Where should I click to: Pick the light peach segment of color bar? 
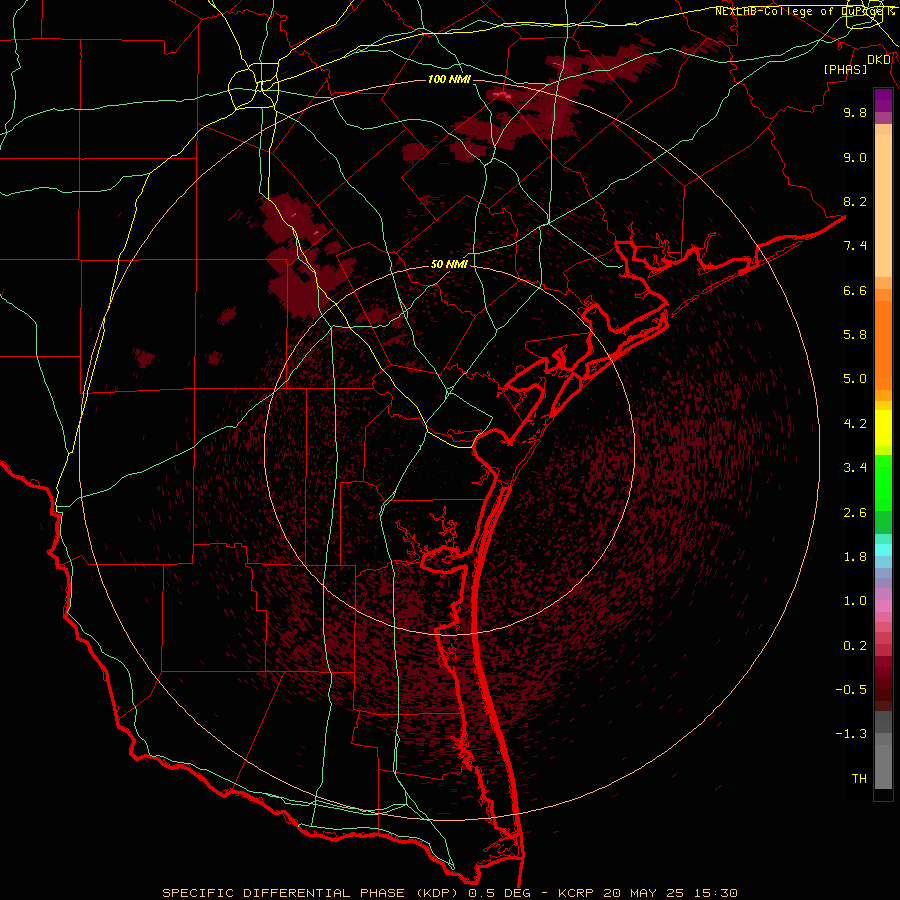pyautogui.click(x=883, y=205)
